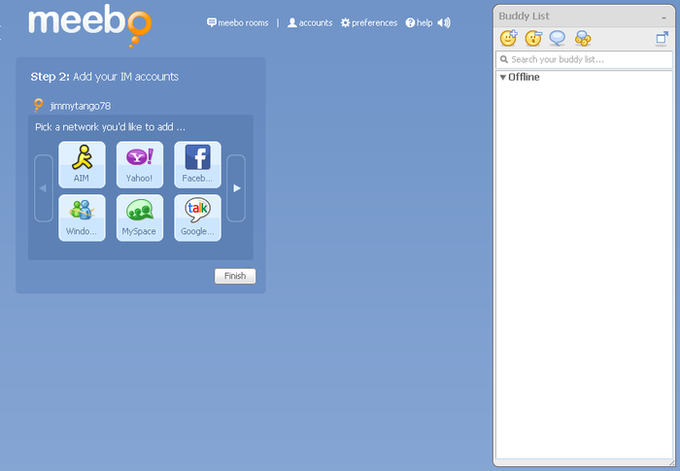Screen dimensions: 680x471
Task: Start a new chat with speech bubble icon
Action: [x=557, y=38]
